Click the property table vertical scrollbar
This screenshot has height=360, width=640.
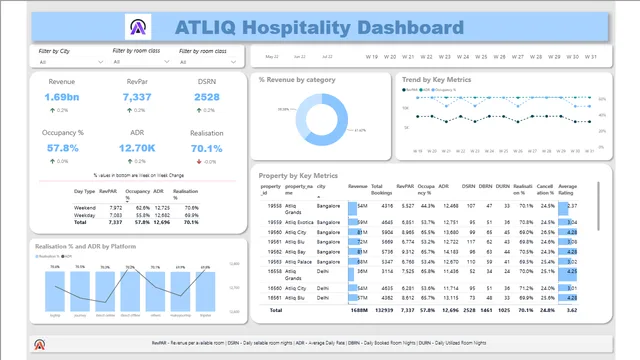[x=598, y=206]
